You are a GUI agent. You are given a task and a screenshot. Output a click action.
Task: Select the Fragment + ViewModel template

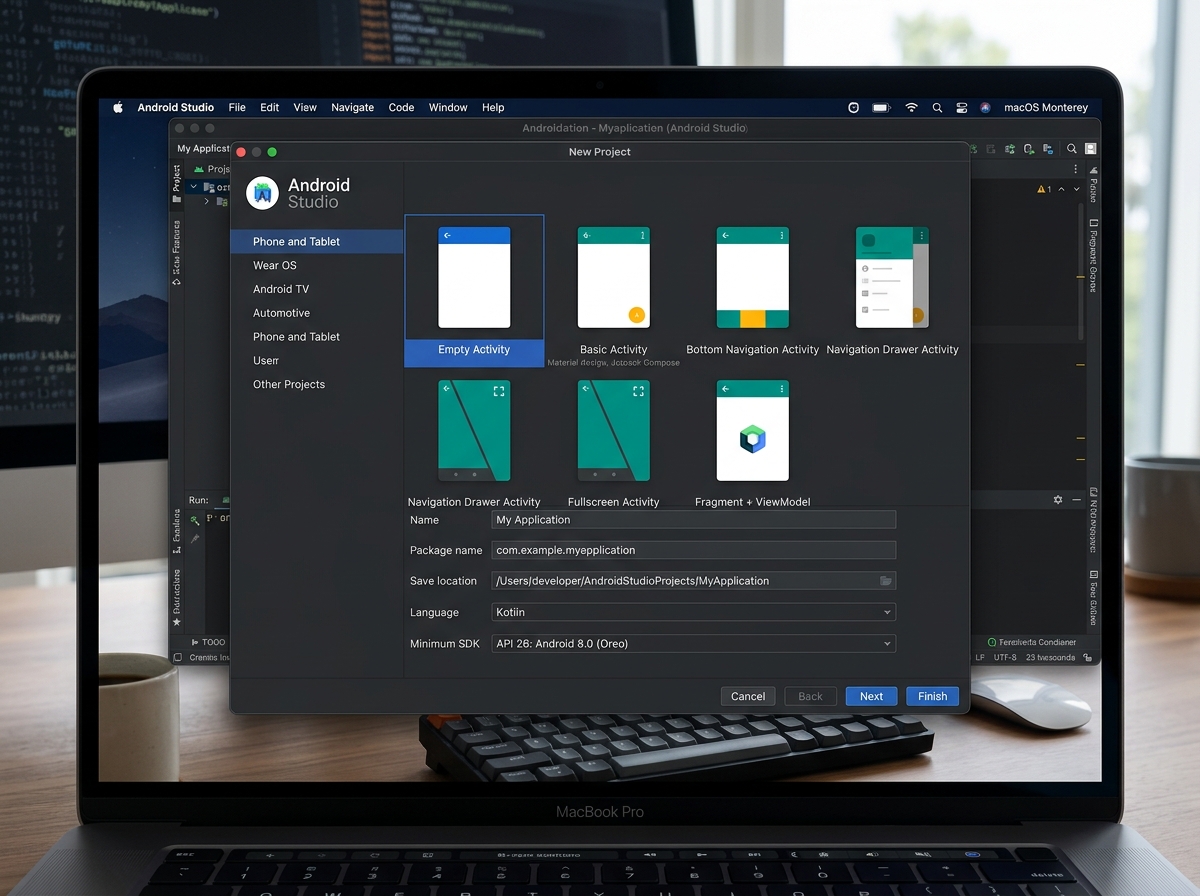[x=752, y=430]
